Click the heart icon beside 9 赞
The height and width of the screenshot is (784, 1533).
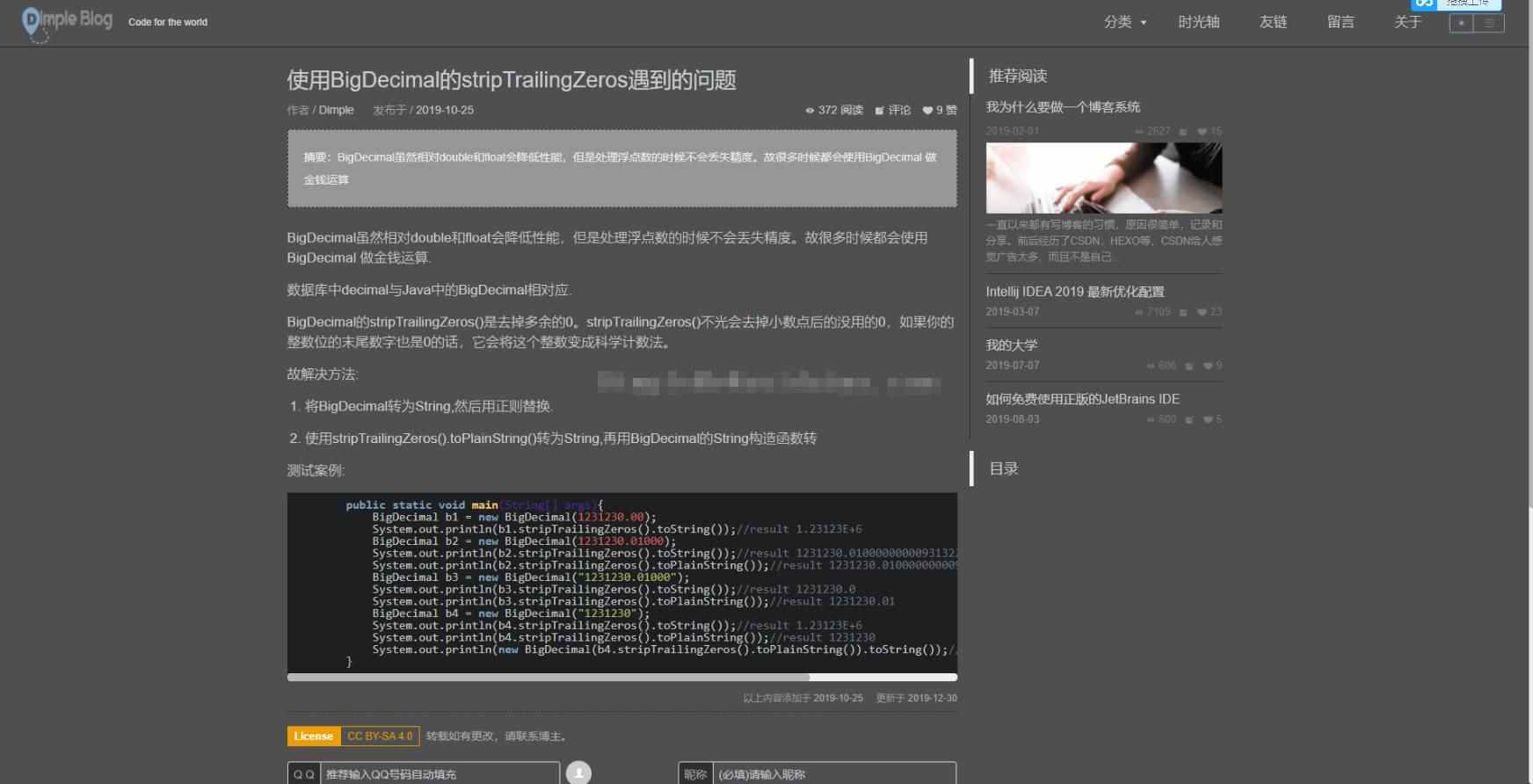point(927,111)
